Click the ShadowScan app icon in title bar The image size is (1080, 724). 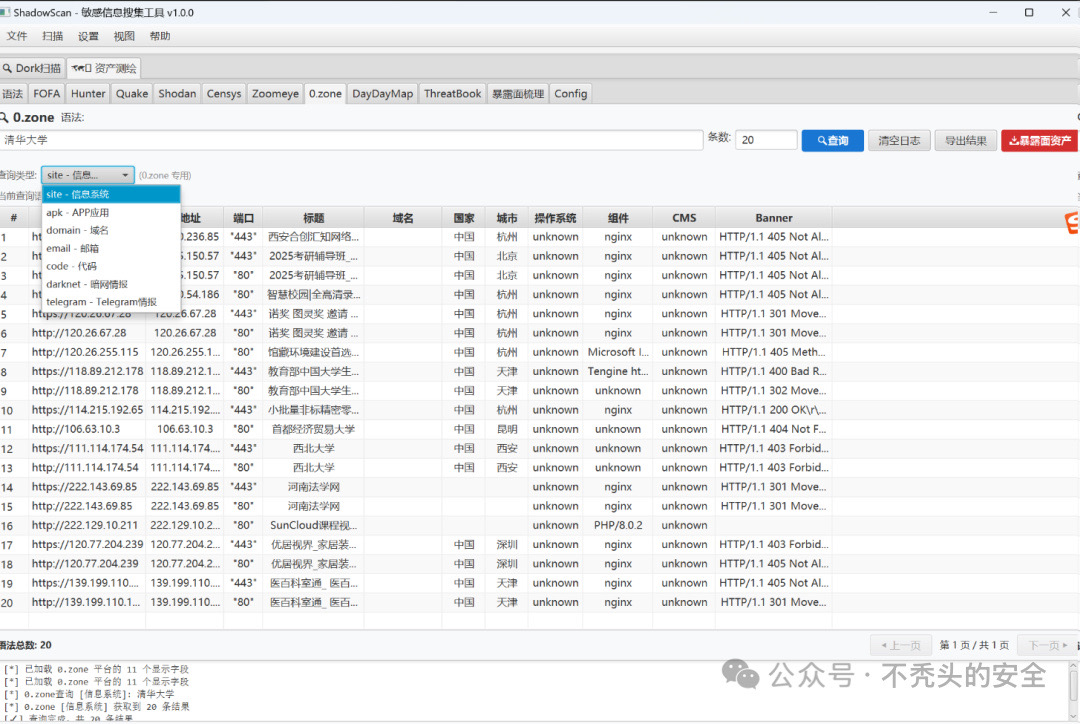coord(5,12)
